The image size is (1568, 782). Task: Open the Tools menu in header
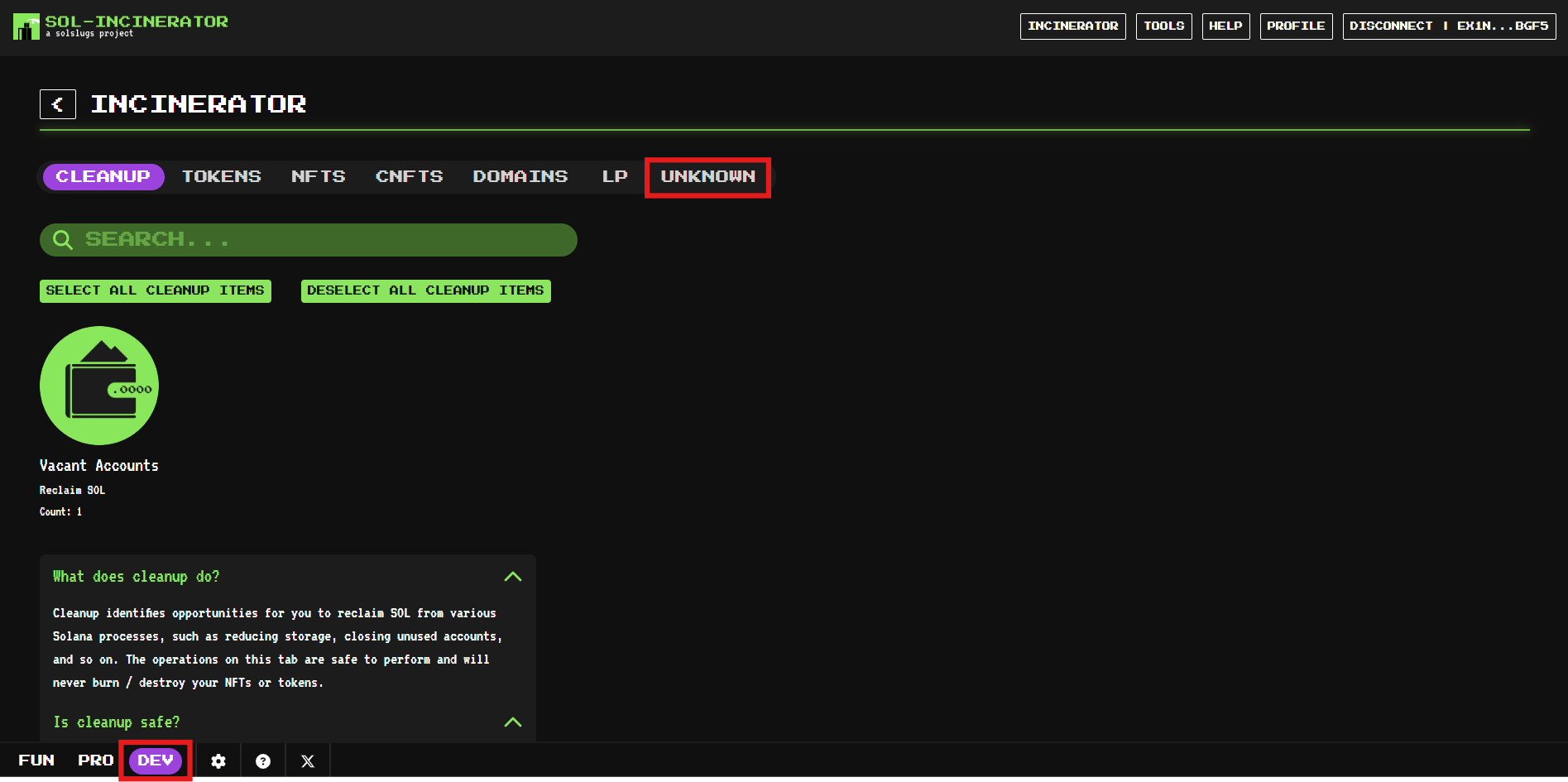point(1163,26)
